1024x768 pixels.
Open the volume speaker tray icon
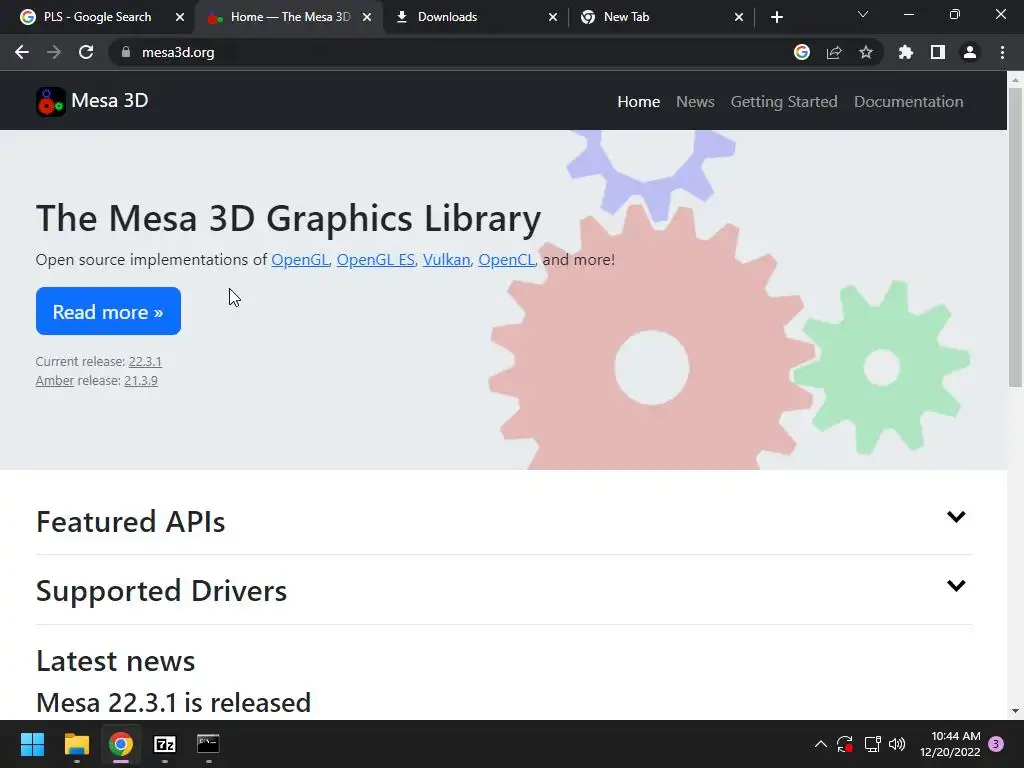pos(897,744)
